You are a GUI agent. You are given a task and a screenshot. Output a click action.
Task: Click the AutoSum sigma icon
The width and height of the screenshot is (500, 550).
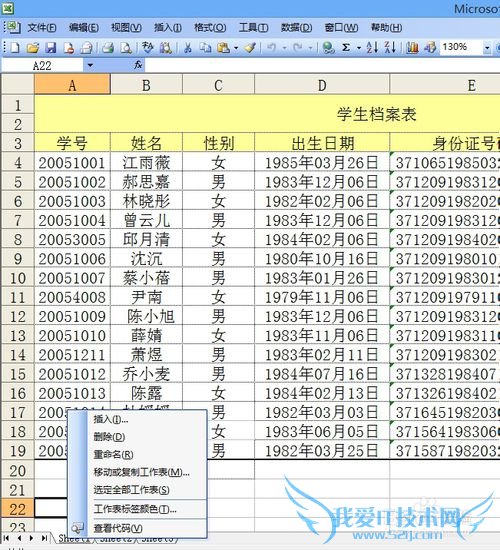pyautogui.click(x=346, y=47)
